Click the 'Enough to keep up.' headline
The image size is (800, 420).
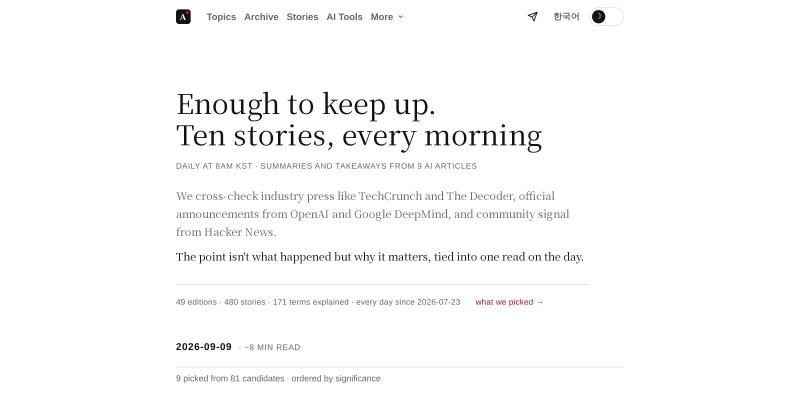tap(306, 105)
